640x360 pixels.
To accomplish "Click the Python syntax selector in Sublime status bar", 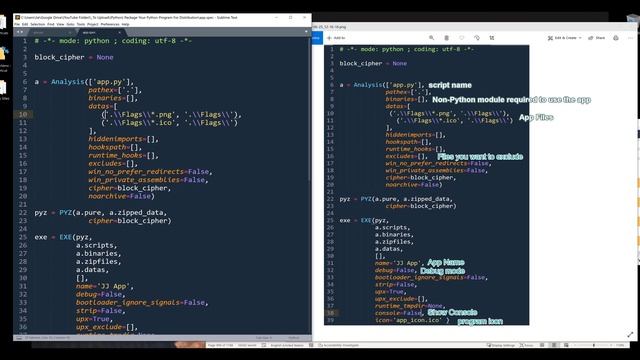I will pyautogui.click(x=294, y=338).
